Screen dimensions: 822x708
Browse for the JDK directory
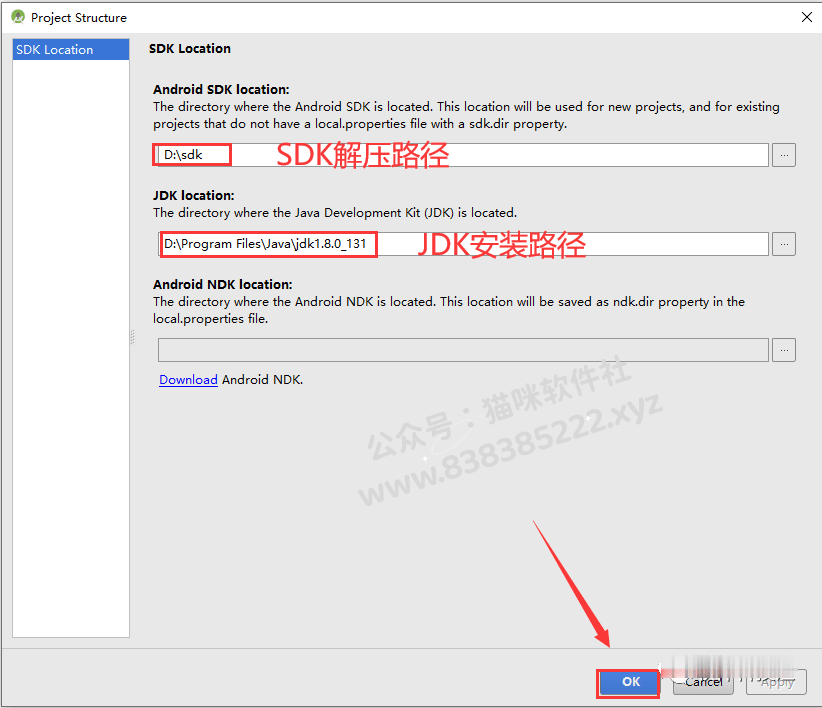click(x=784, y=244)
